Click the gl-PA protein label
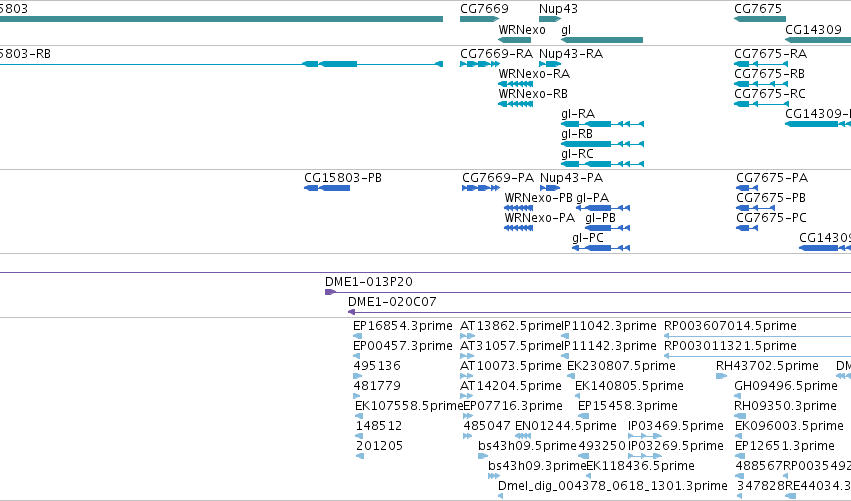This screenshot has height=501, width=851. click(593, 198)
